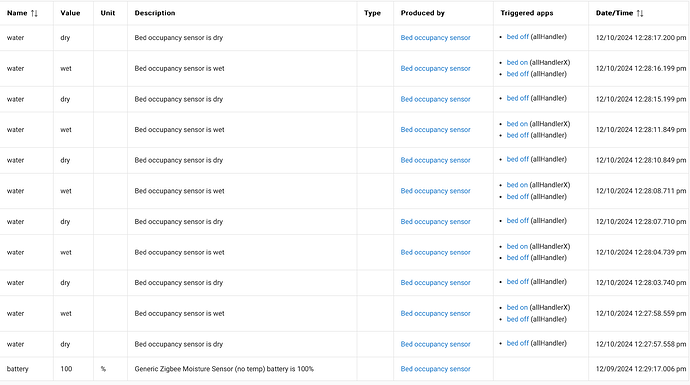Open 'bed on' app in 12:28:08.711 row
The width and height of the screenshot is (690, 385).
517,185
